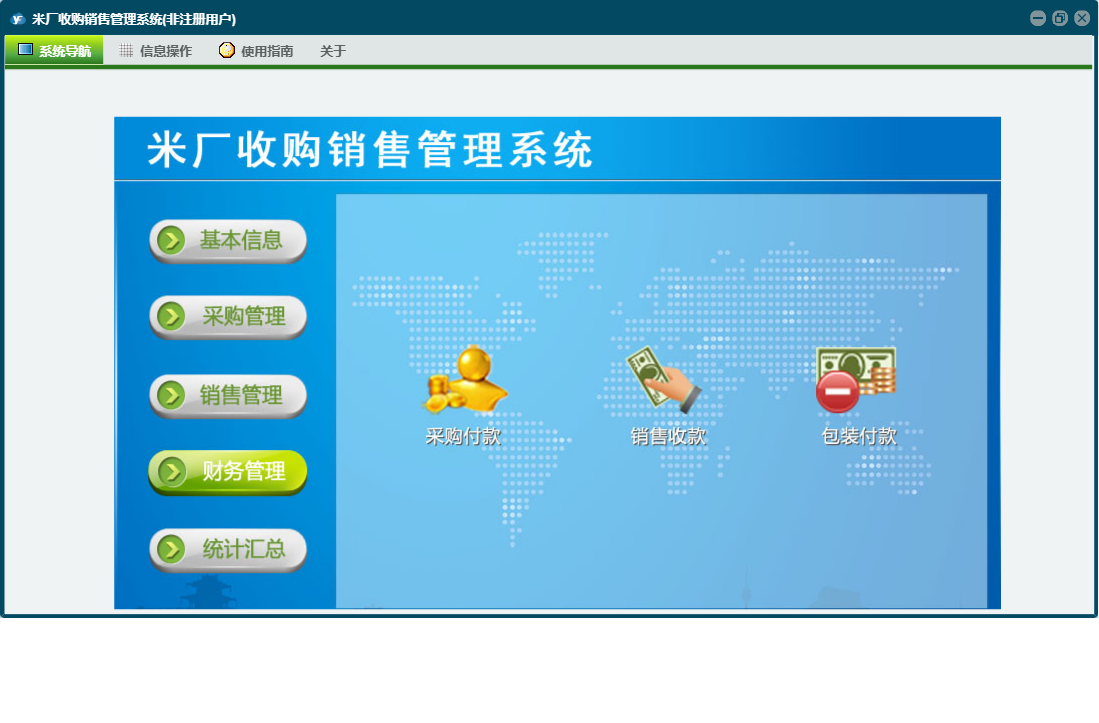Click the 米厂收购销售管理系统 banner title
This screenshot has height=723, width=1099.
point(370,149)
